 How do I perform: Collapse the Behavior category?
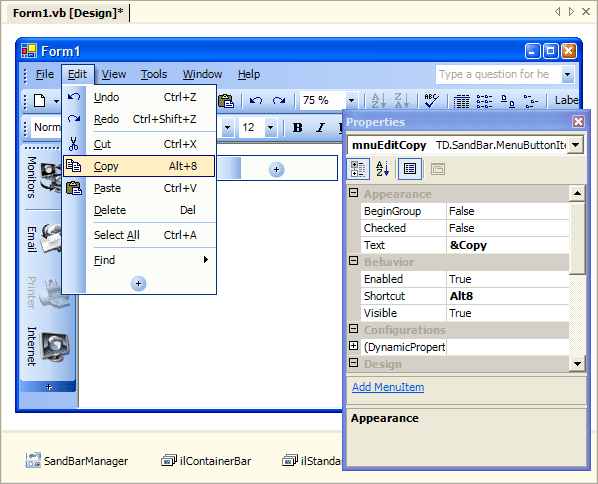[354, 261]
